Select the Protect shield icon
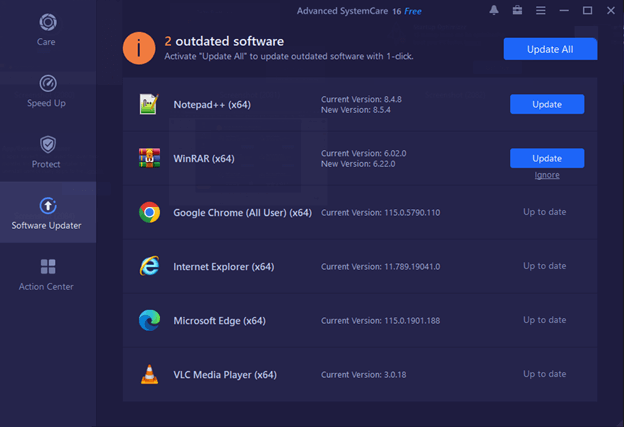 click(47, 145)
